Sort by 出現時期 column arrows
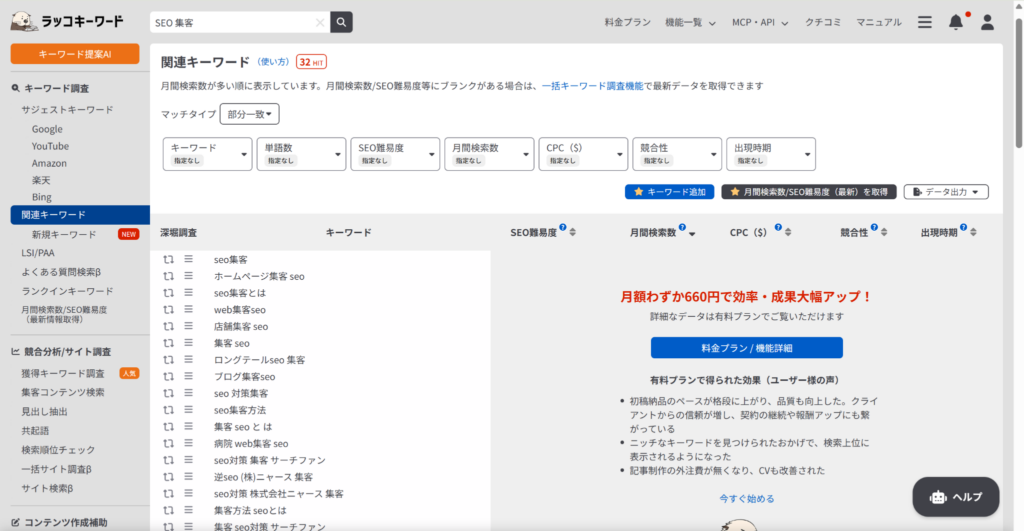 pyautogui.click(x=973, y=233)
